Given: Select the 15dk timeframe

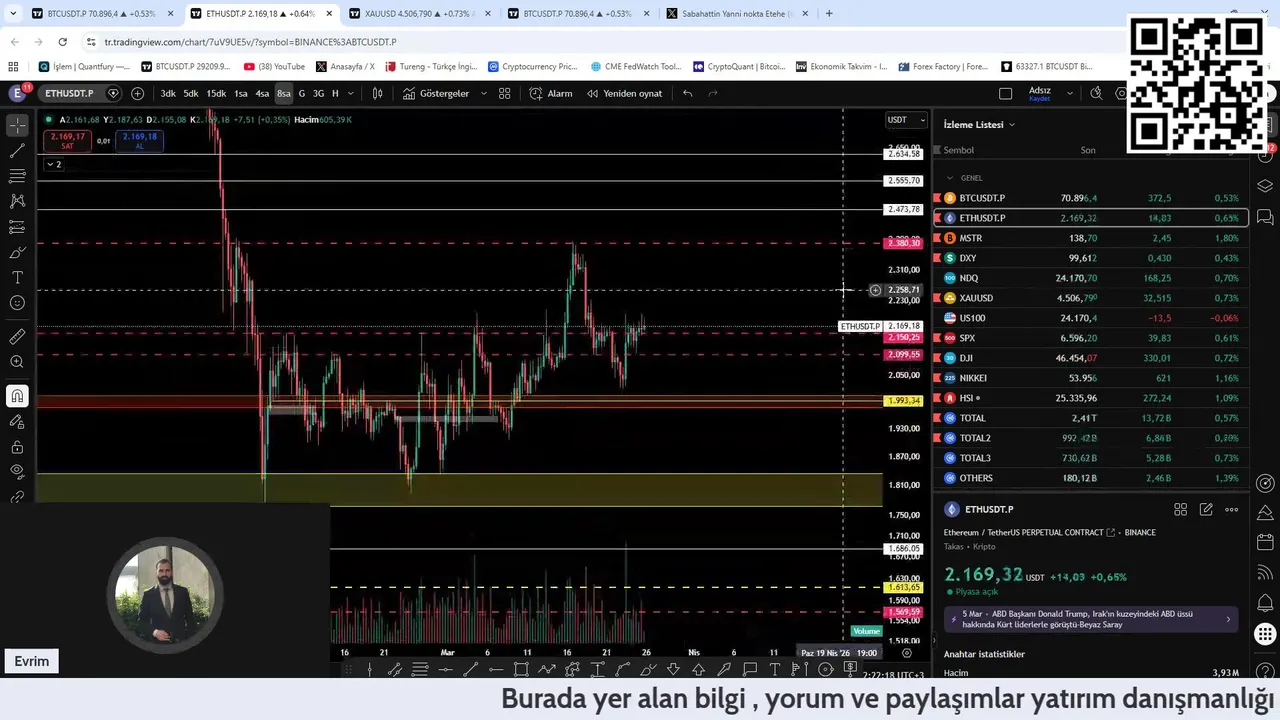Looking at the screenshot, I should pos(216,93).
